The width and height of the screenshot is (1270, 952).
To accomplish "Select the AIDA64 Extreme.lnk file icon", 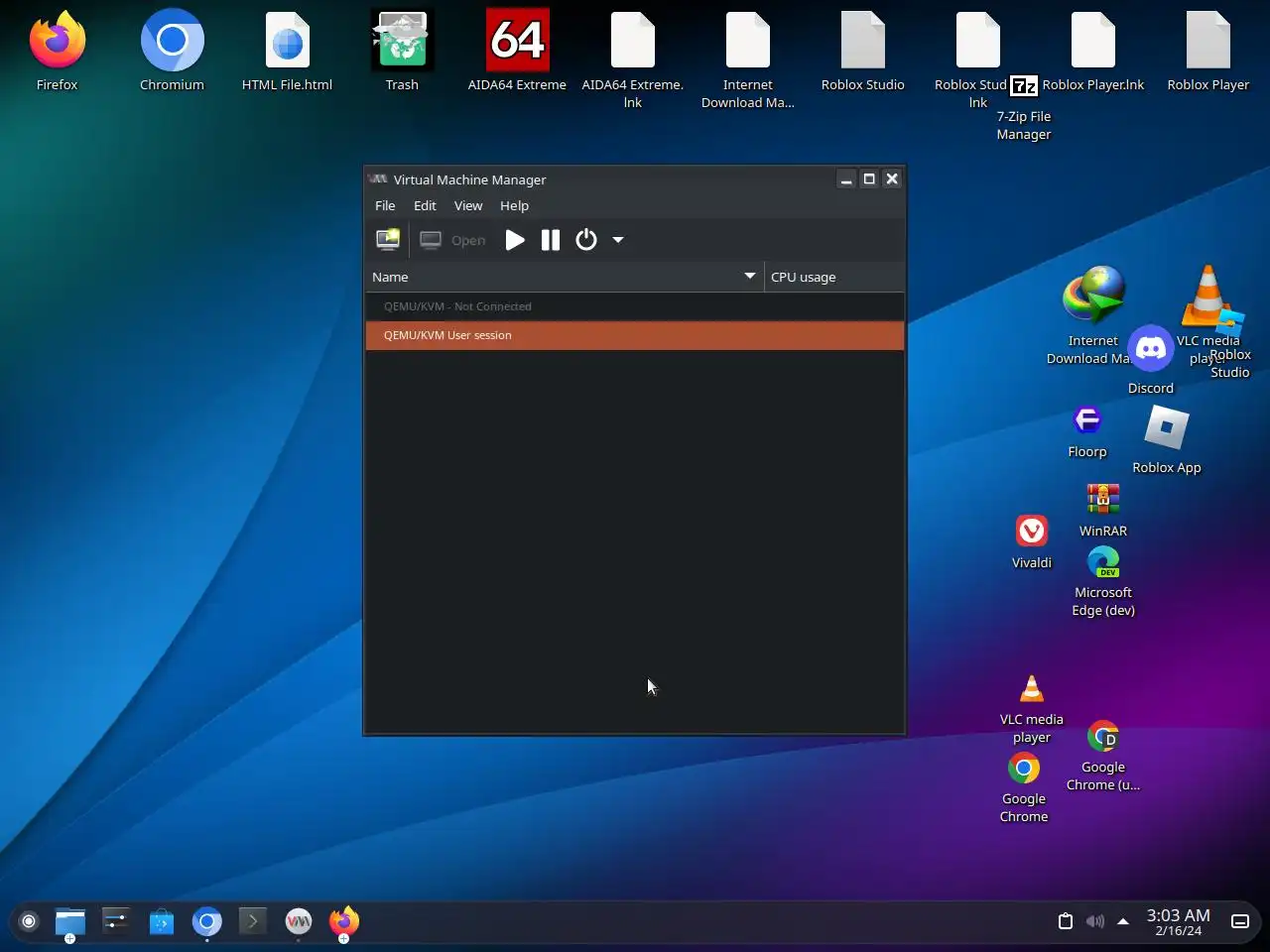I will tap(633, 41).
